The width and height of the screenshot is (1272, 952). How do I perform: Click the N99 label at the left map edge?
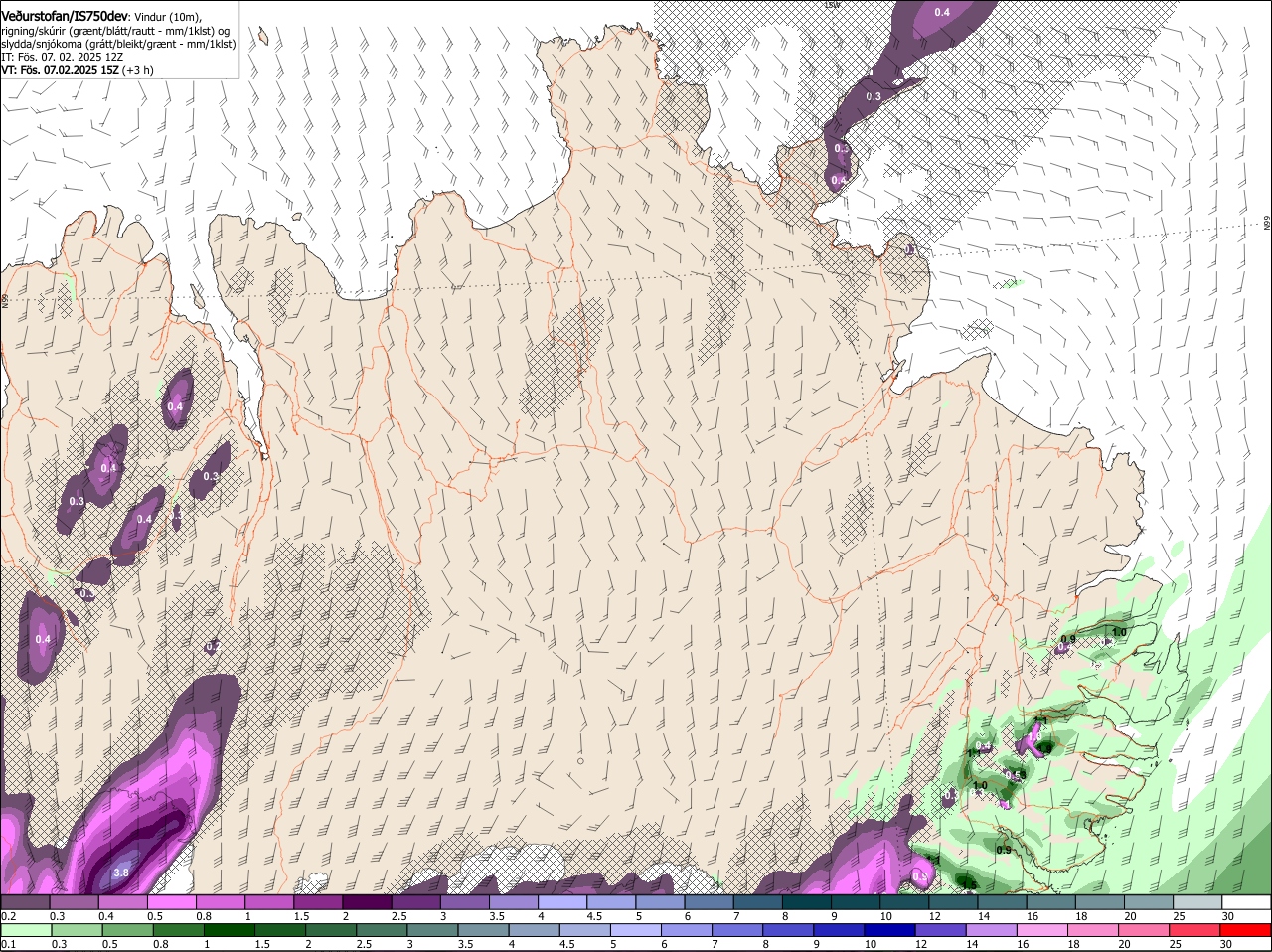(5, 299)
